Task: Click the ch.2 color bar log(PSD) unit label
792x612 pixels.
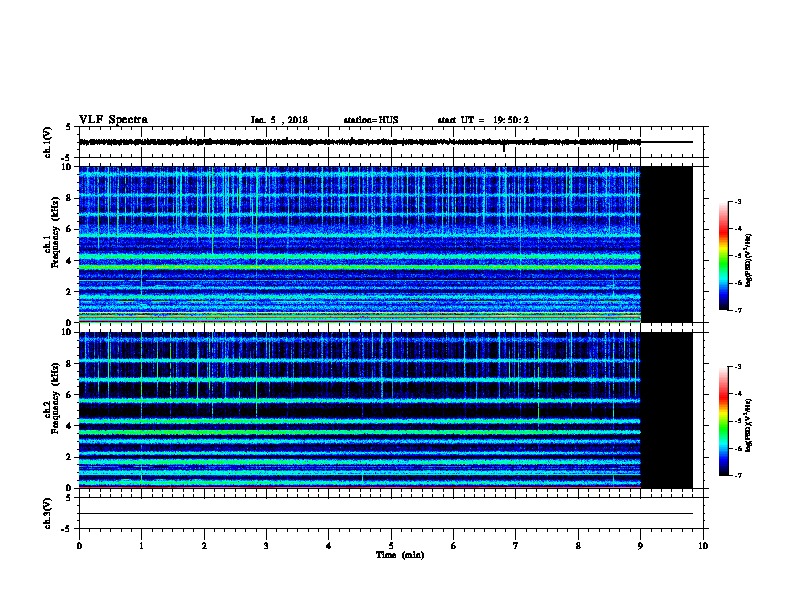Action: (749, 426)
